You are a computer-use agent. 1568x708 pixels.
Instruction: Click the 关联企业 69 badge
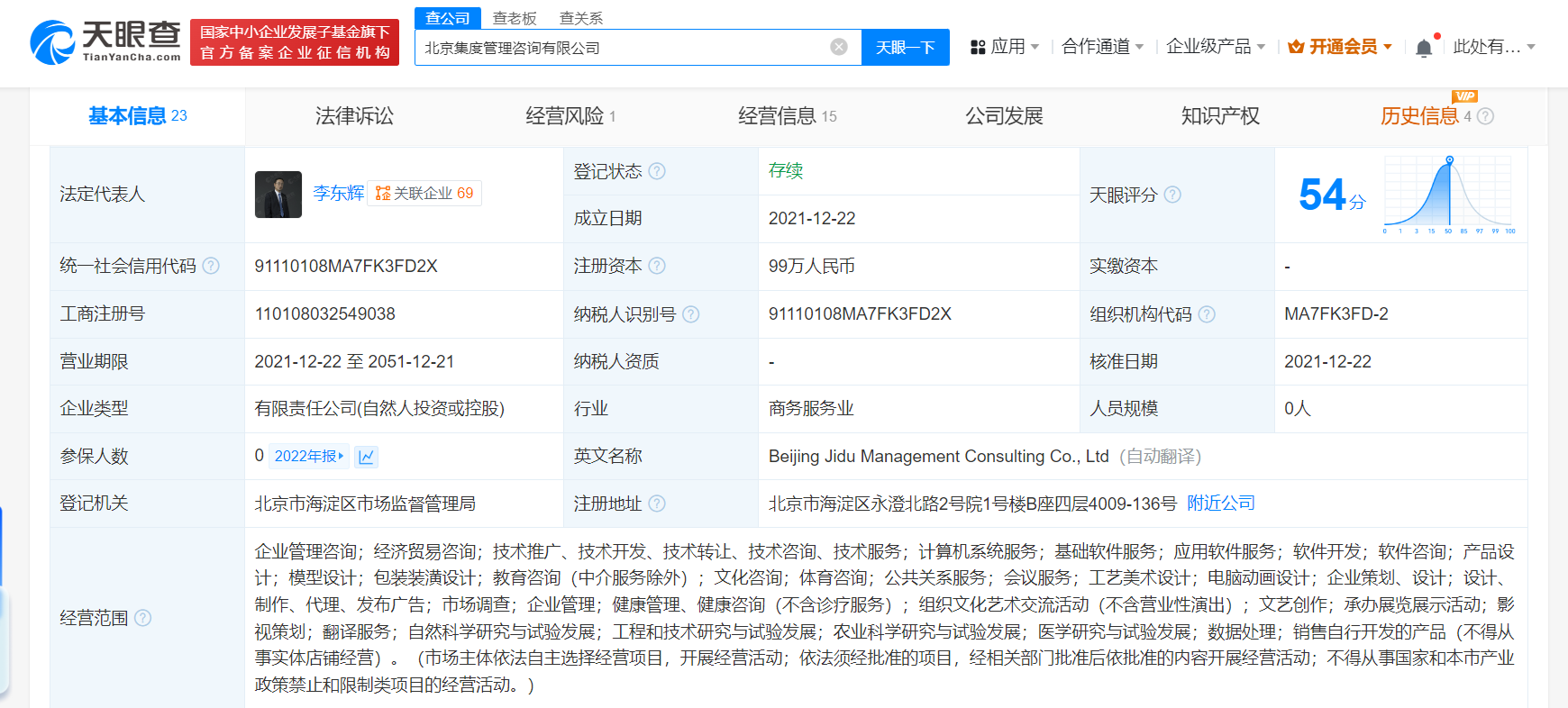click(x=424, y=193)
